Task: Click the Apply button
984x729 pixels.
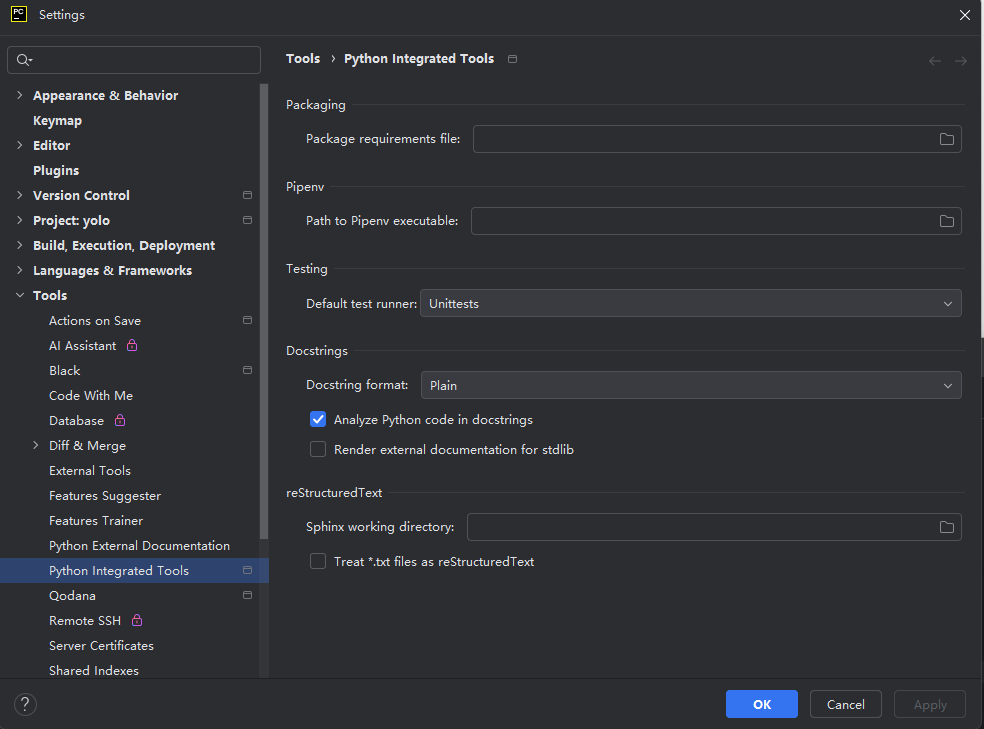Action: [x=929, y=704]
